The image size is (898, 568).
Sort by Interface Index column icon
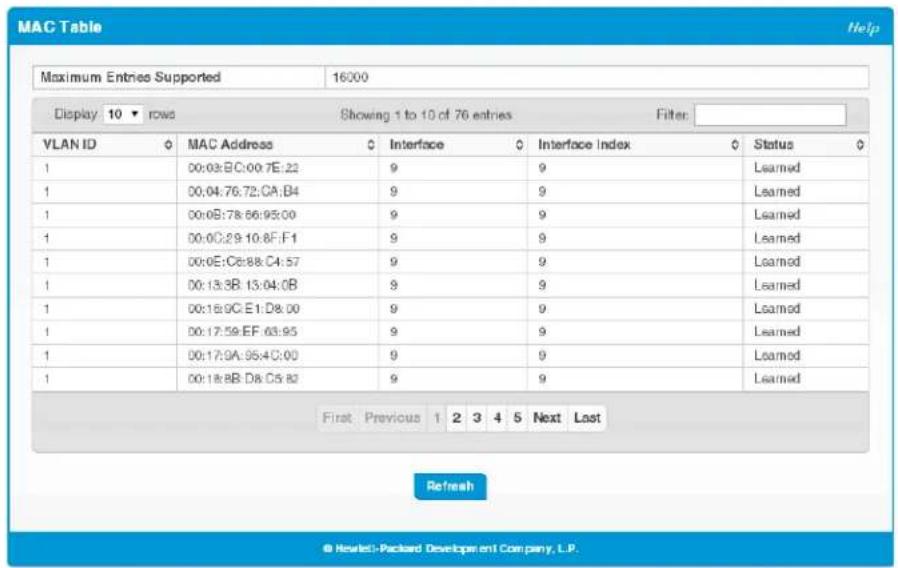735,145
